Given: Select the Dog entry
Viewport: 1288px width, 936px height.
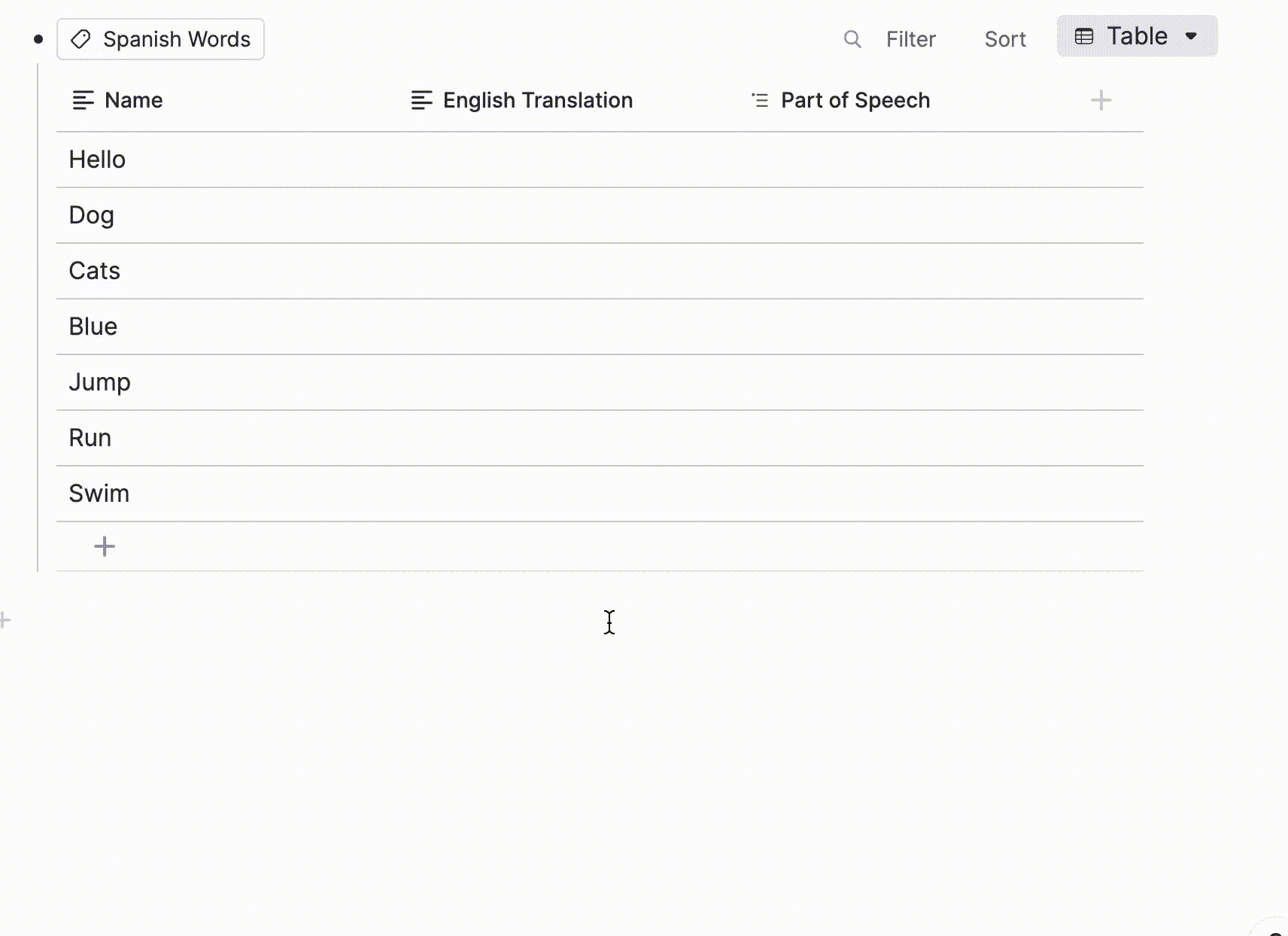Looking at the screenshot, I should (x=91, y=215).
